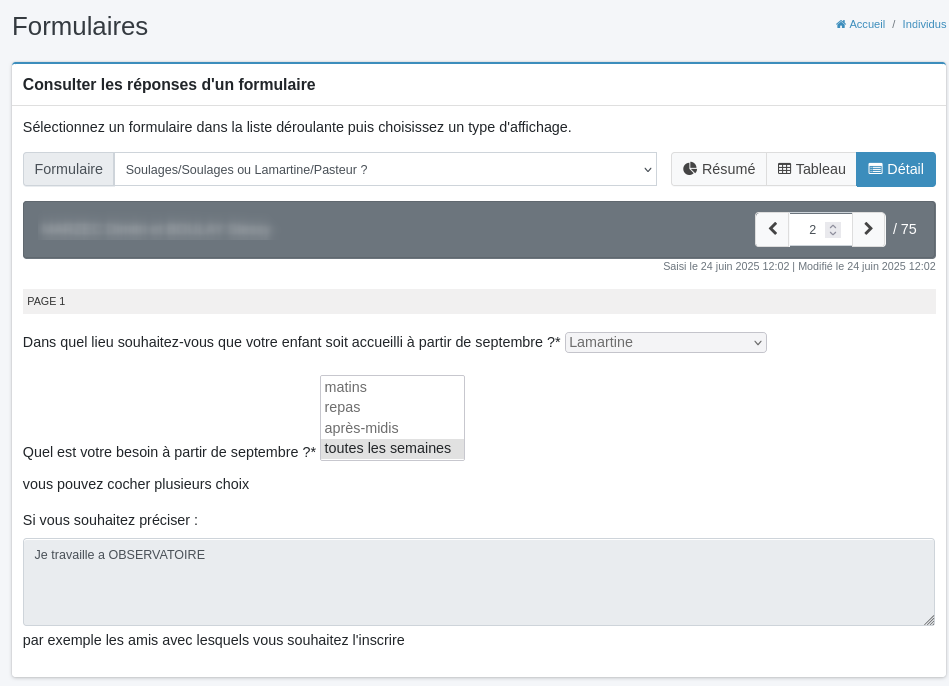Go to the previous response arrow
The image size is (949, 686).
coord(772,229)
